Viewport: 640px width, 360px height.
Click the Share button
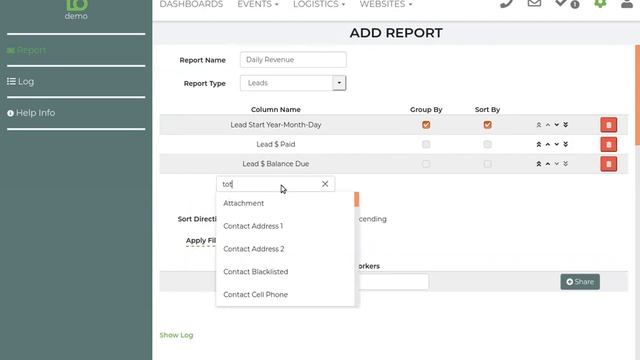(x=580, y=282)
